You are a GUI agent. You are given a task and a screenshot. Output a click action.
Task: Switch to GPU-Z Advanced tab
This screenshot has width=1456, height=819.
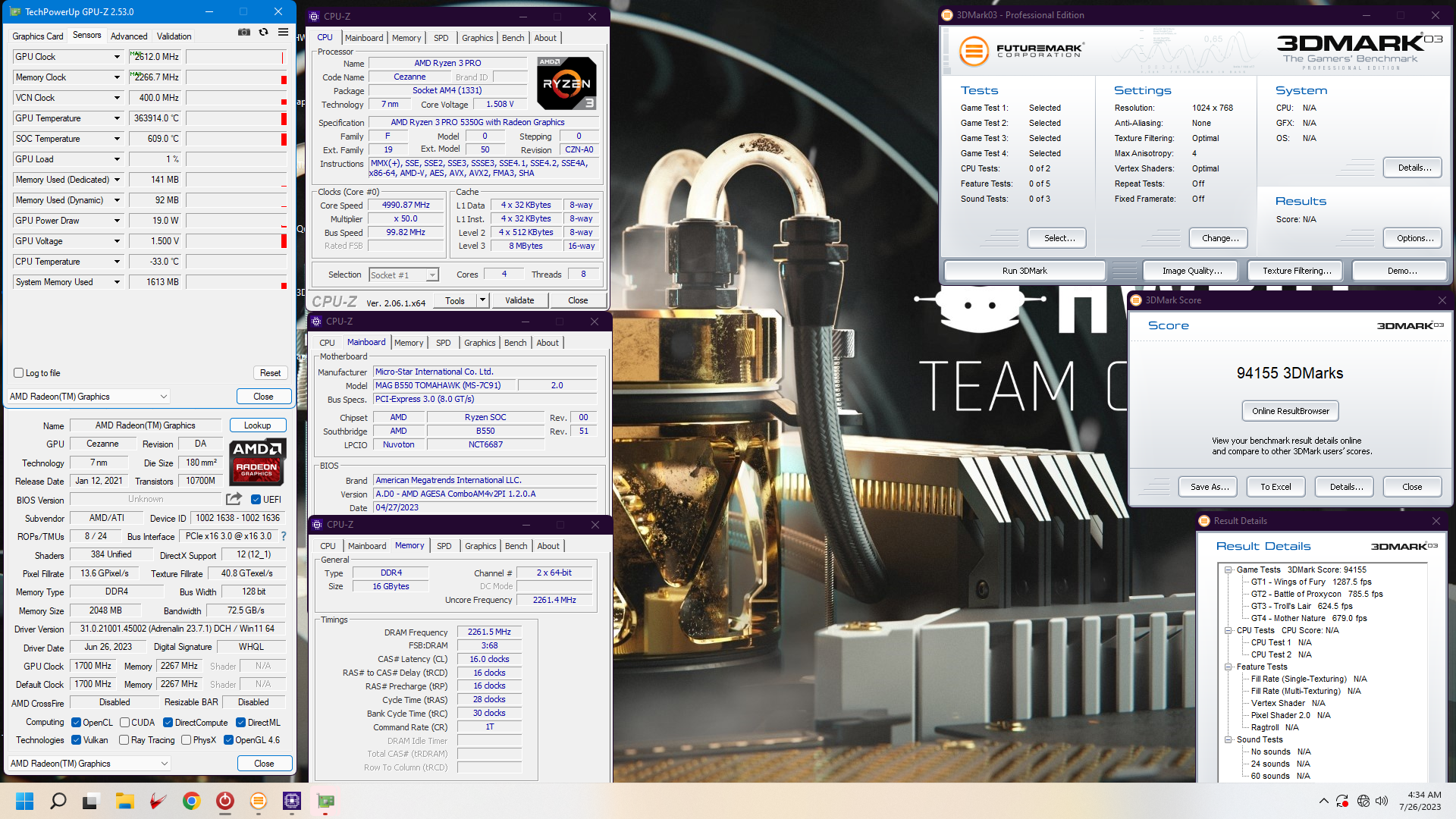point(129,36)
